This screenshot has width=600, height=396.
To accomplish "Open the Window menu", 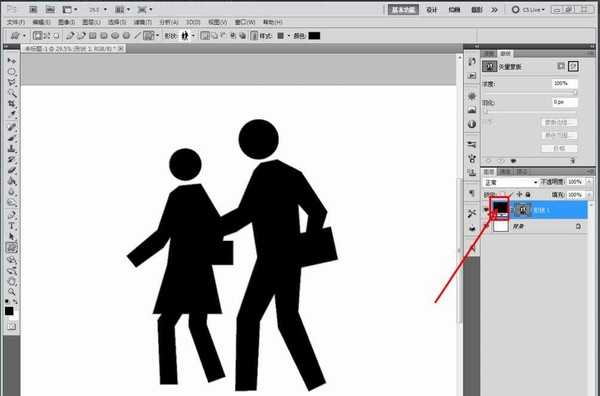I will 245,22.
